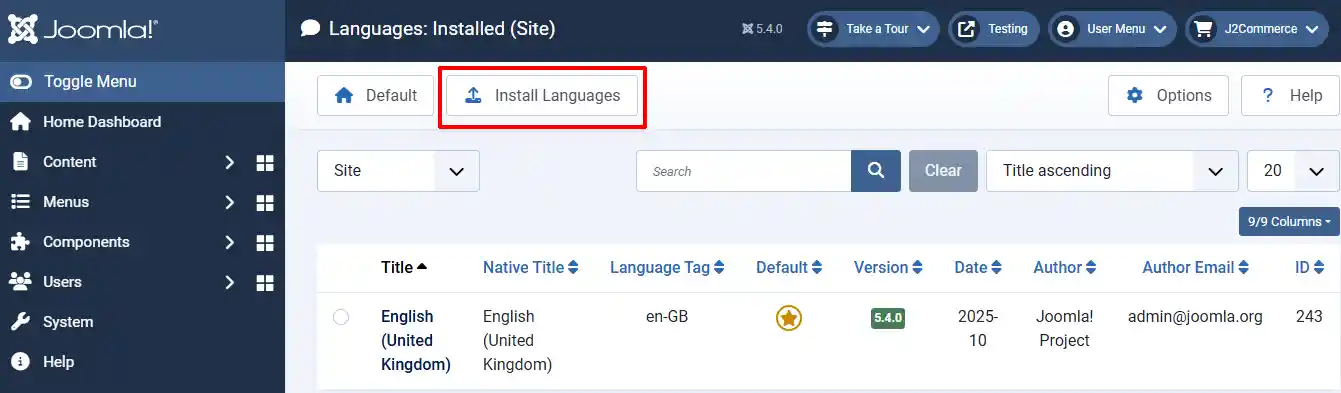Click the Joomla 5.4.0 version badge in header

point(762,29)
